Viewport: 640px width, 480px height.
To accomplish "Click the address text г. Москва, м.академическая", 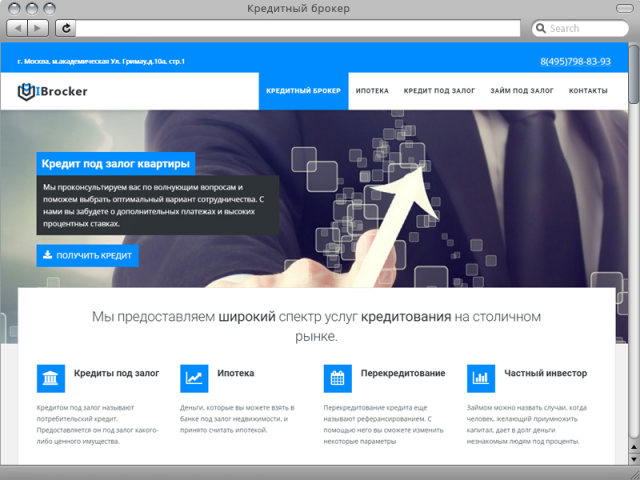I will click(x=101, y=62).
